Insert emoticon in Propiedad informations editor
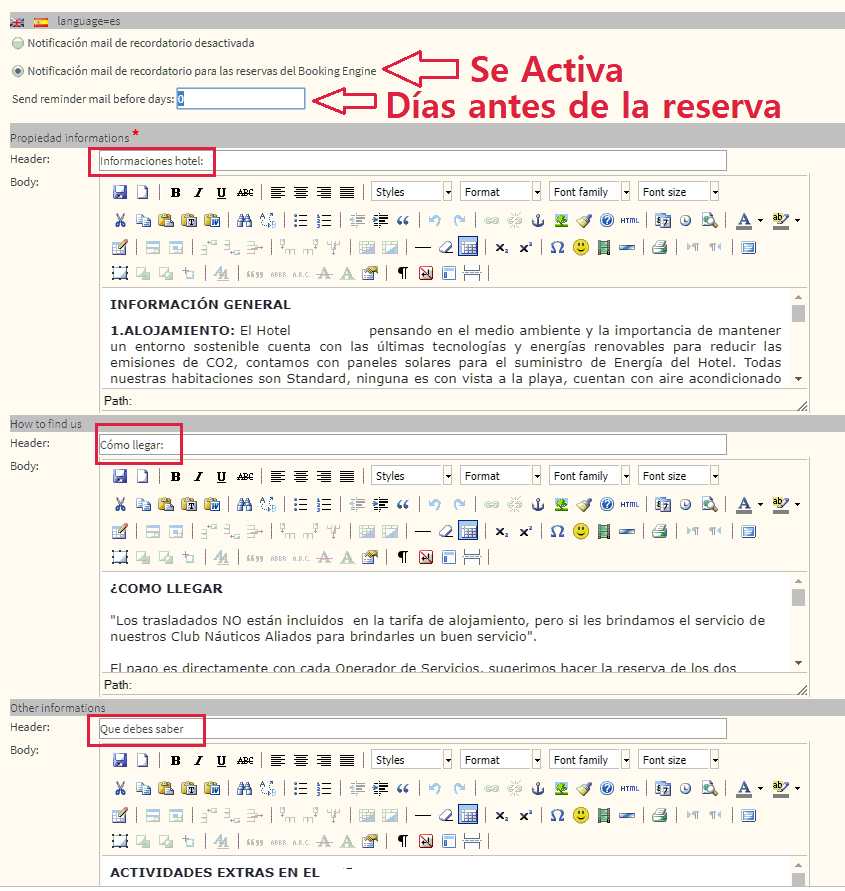This screenshot has height=891, width=845. (581, 248)
